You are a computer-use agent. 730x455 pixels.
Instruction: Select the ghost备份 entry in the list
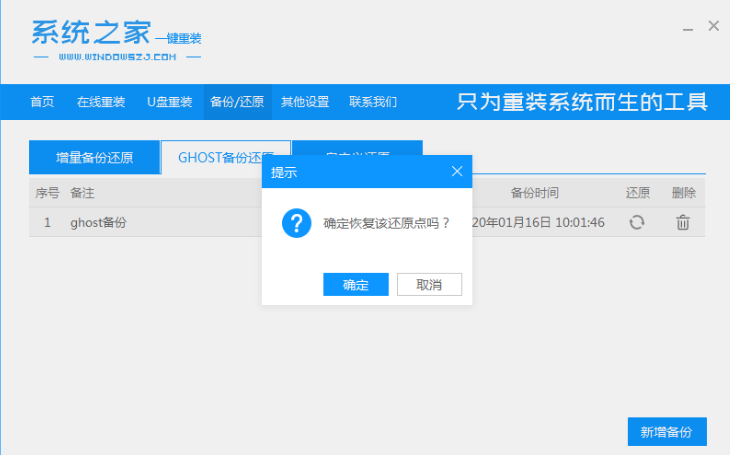click(98, 222)
